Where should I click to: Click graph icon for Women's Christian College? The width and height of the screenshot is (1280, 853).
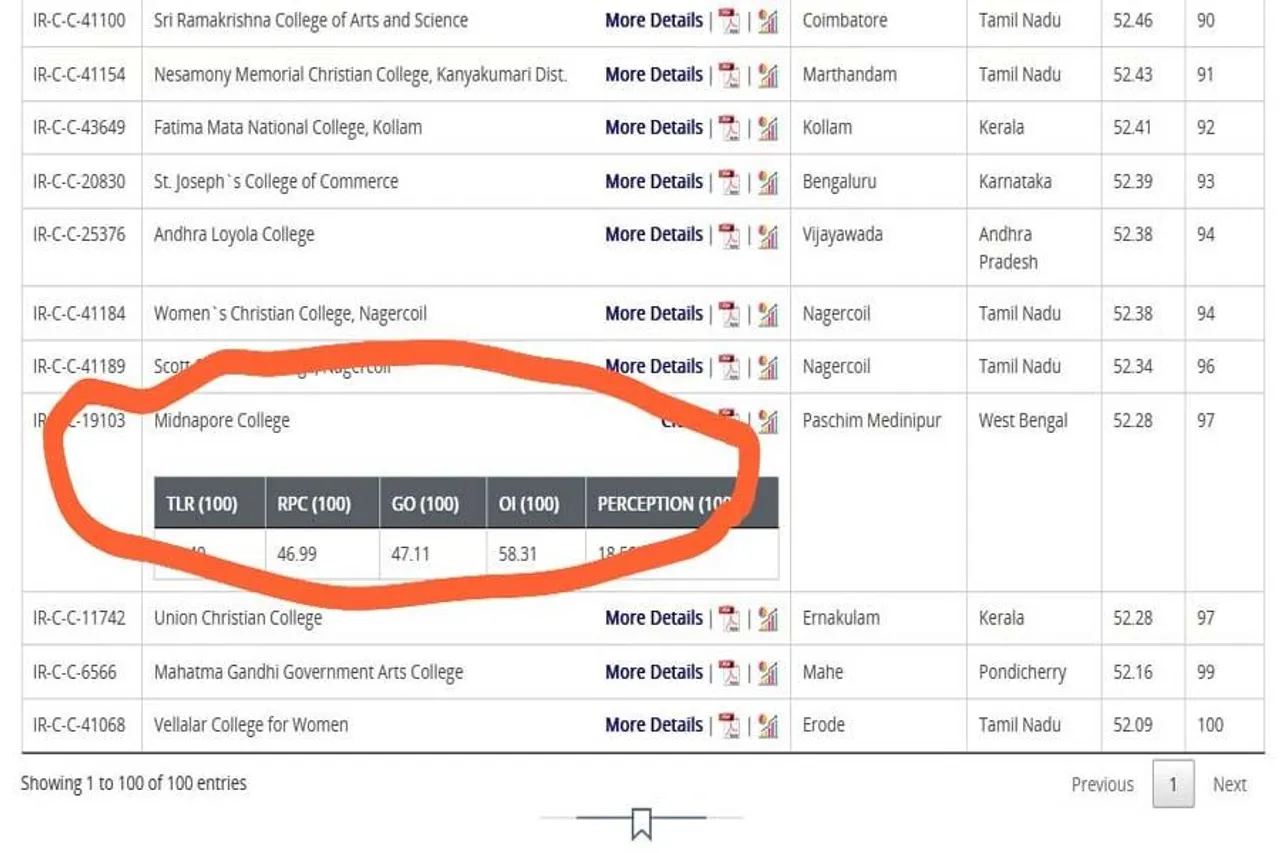pyautogui.click(x=767, y=314)
